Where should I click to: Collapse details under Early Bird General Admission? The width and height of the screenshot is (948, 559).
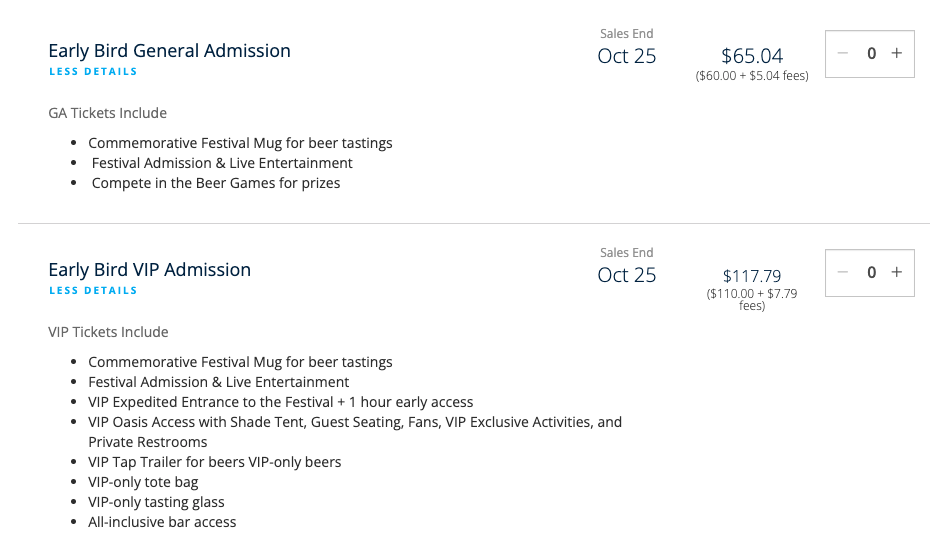[x=93, y=72]
